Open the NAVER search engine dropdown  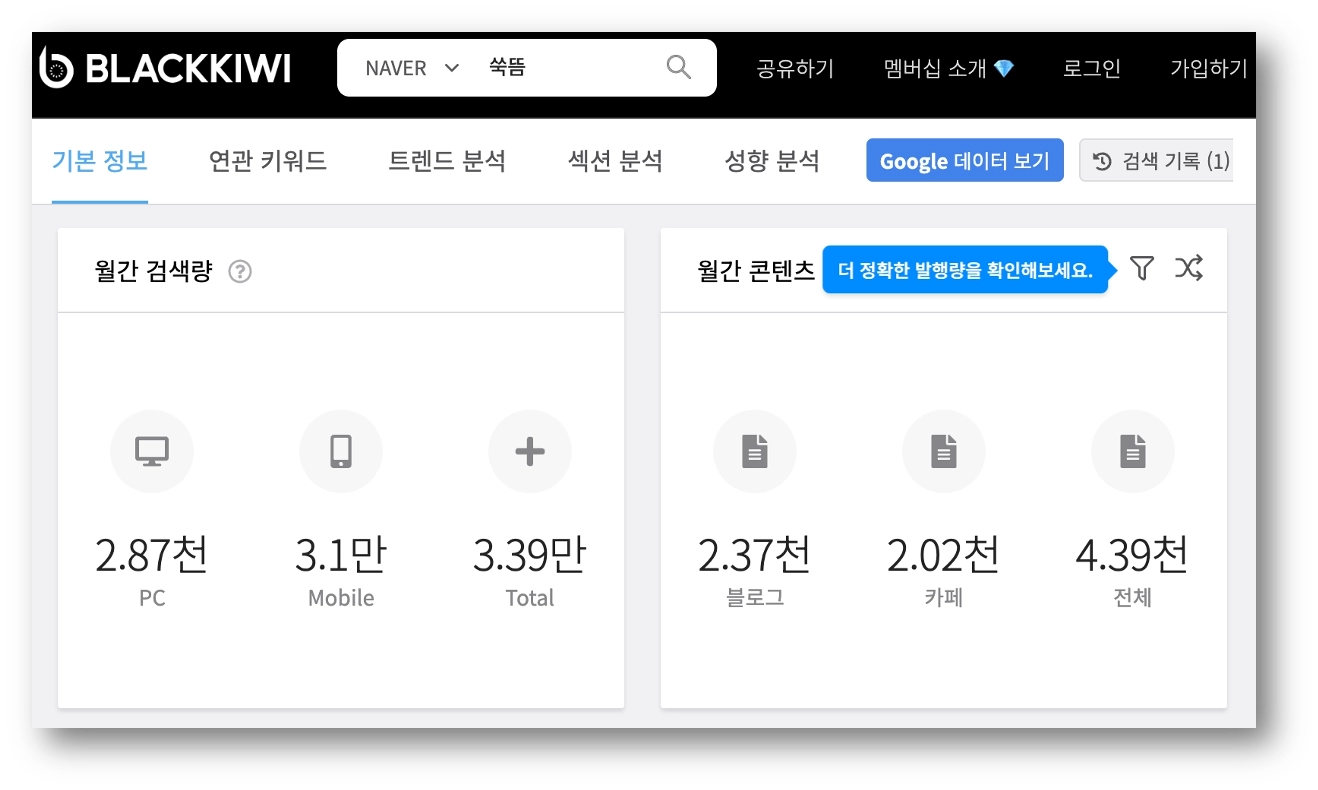click(409, 67)
